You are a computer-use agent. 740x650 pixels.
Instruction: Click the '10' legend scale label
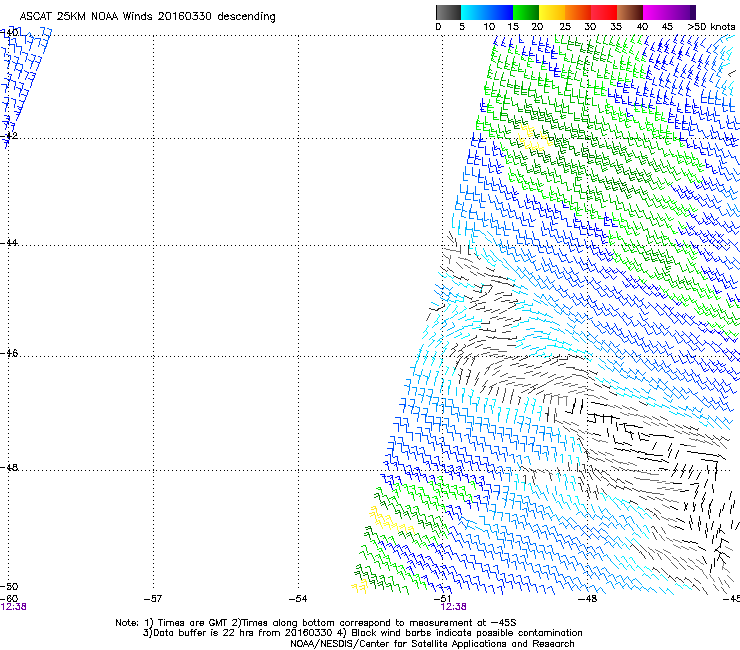pyautogui.click(x=489, y=27)
